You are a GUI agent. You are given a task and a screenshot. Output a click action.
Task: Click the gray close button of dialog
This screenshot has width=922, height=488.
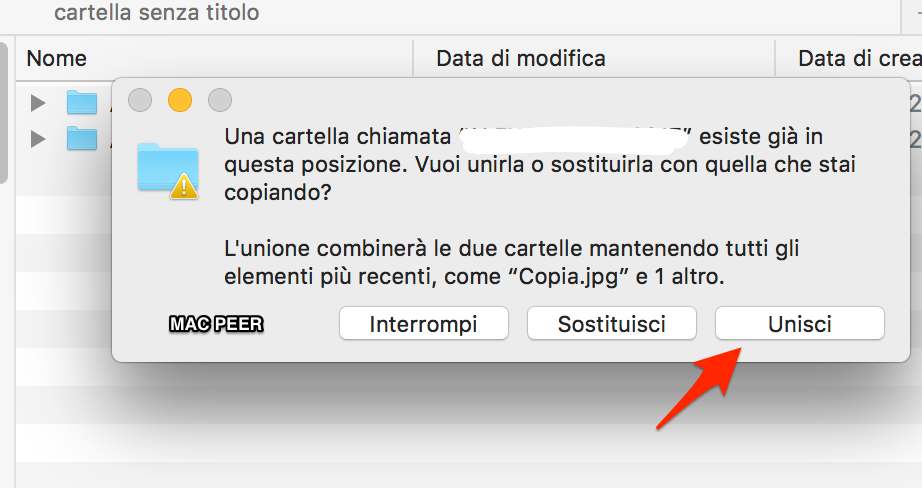tap(140, 100)
